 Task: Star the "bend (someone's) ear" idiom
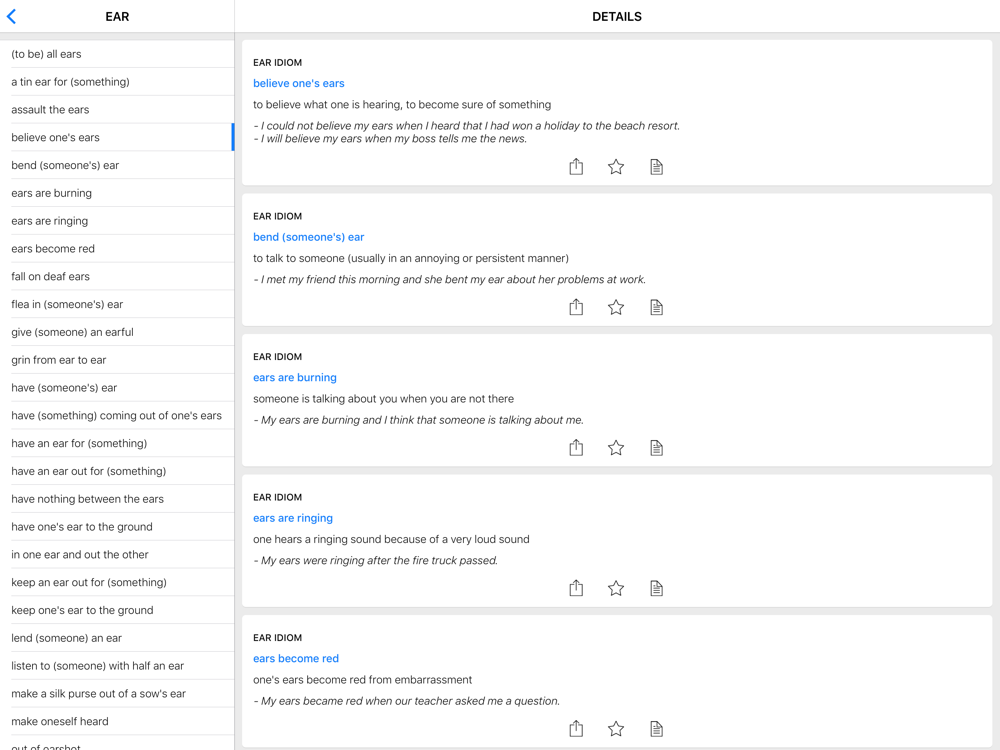pyautogui.click(x=616, y=307)
